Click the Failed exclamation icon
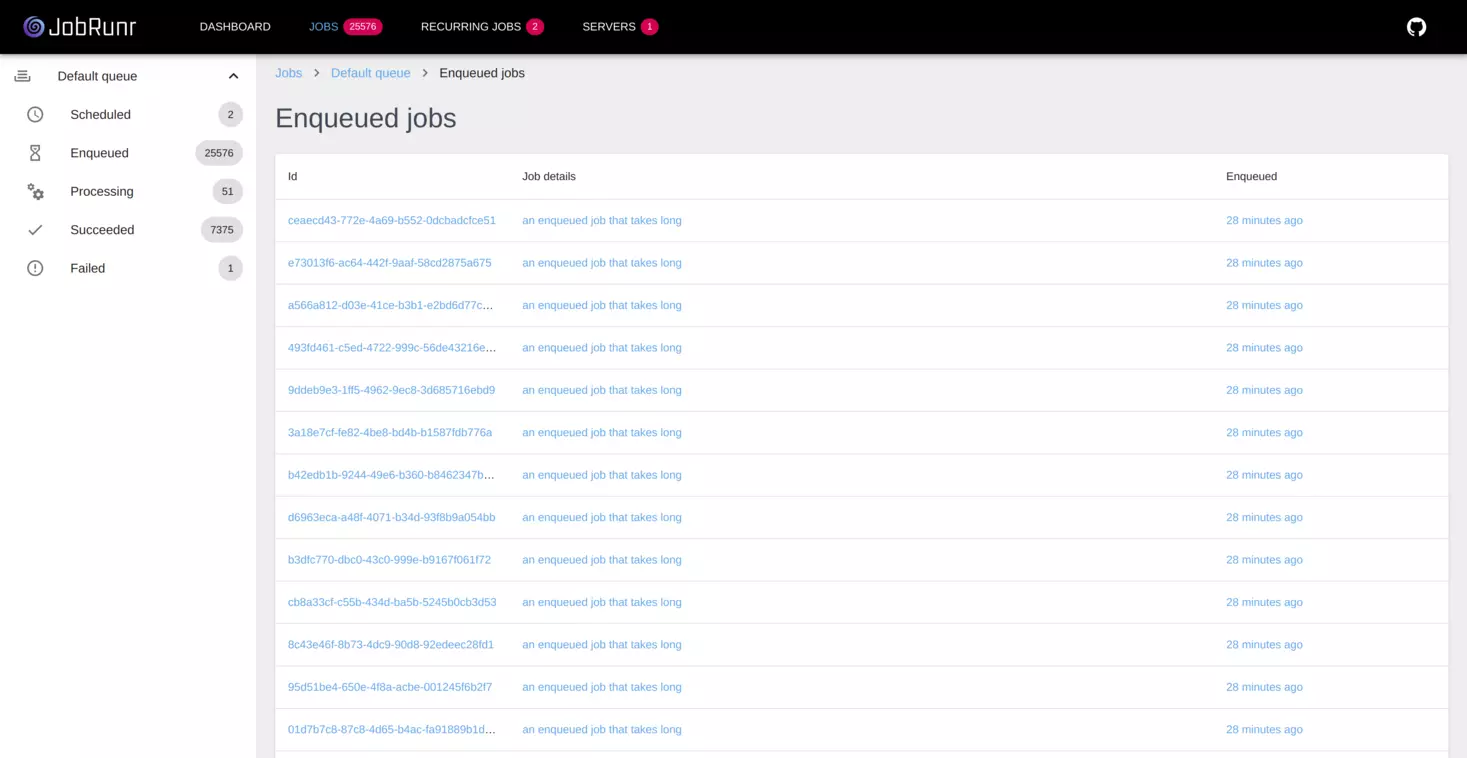Viewport: 1467px width, 758px height. tap(35, 268)
